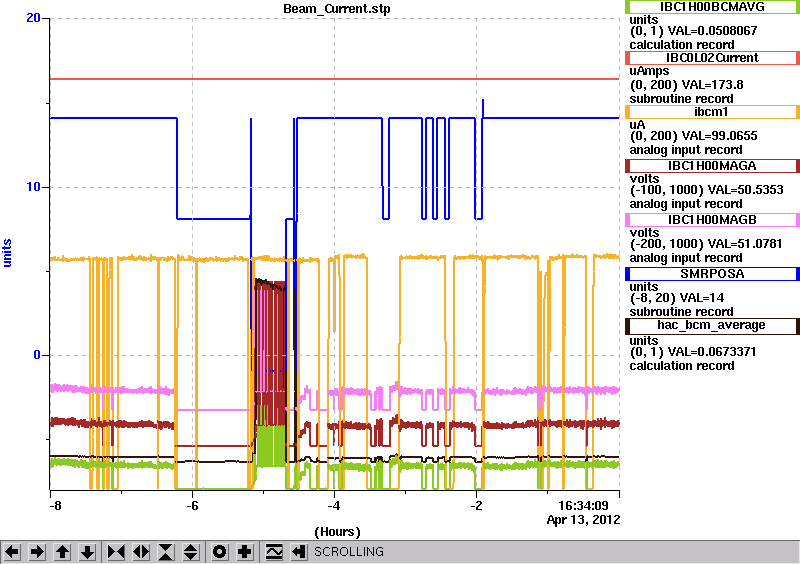This screenshot has height=564, width=800.
Task: Click the auto-scroll arrow-to-bar icon
Action: 299,552
